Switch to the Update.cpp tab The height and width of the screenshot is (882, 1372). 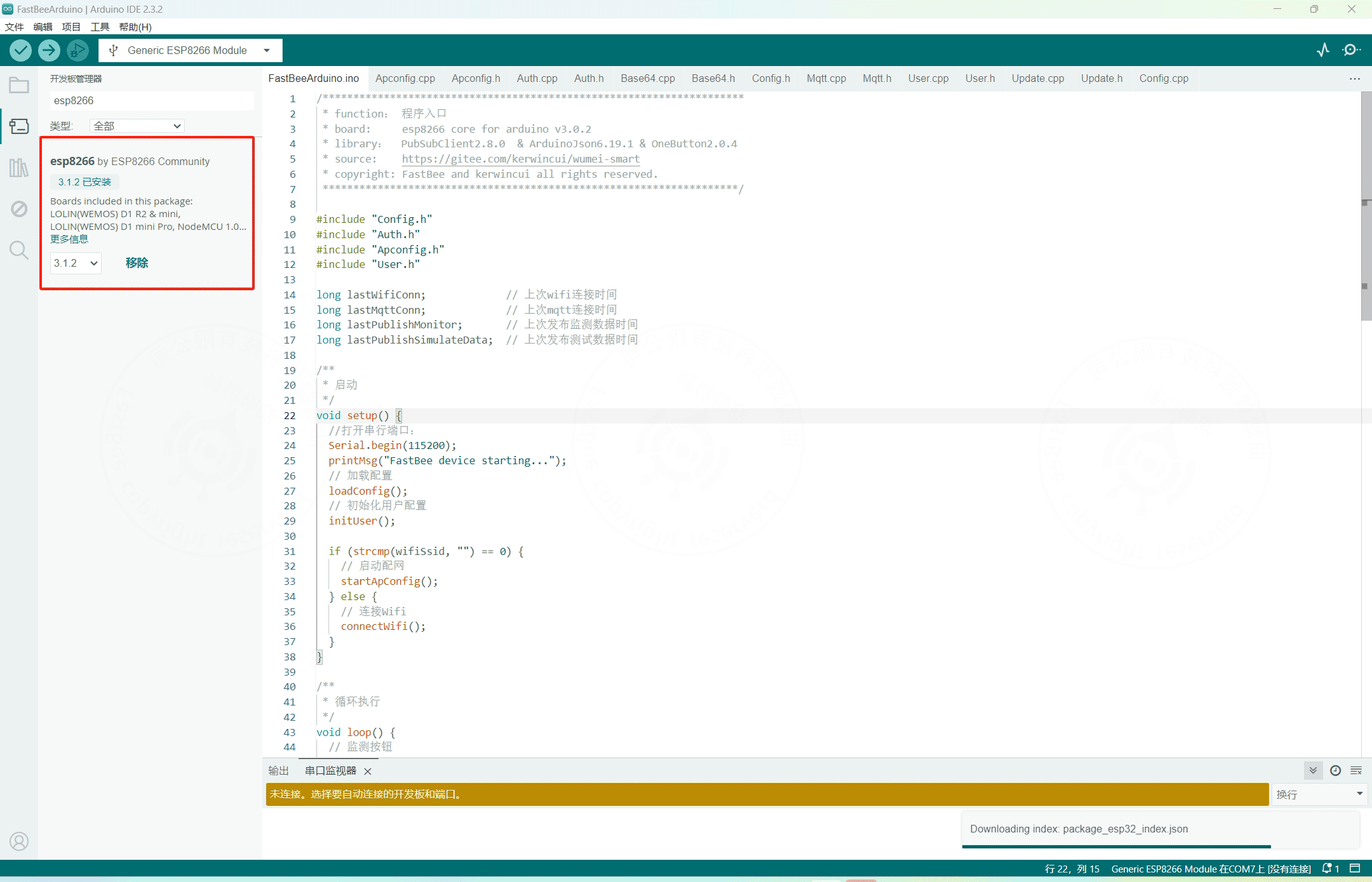tap(1038, 78)
